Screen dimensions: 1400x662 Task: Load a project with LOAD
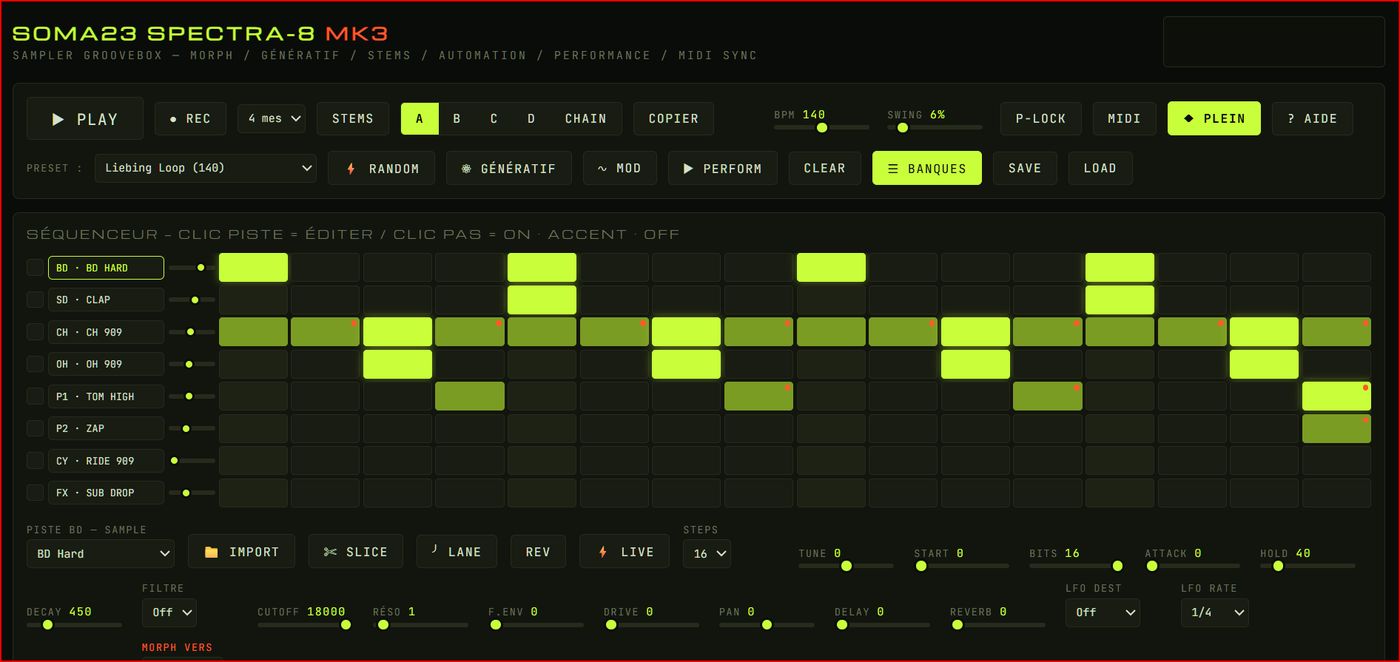click(1100, 168)
